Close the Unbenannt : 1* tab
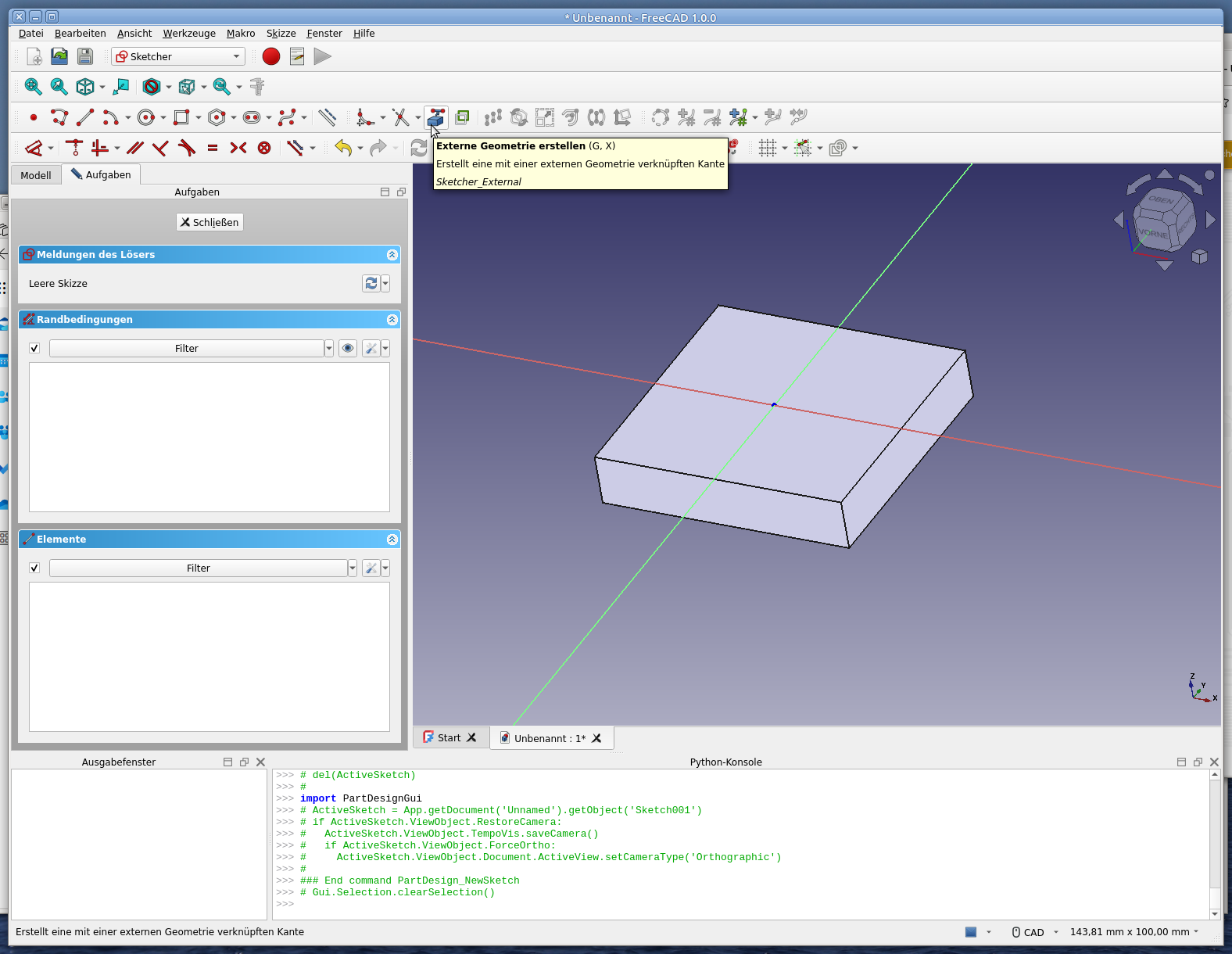 (x=596, y=738)
